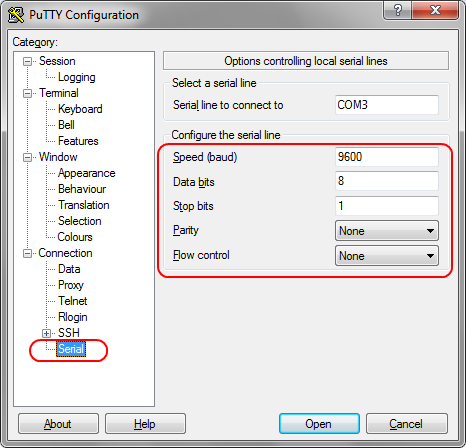This screenshot has width=466, height=448.
Task: Select Colours in the category tree
Action: (x=75, y=237)
